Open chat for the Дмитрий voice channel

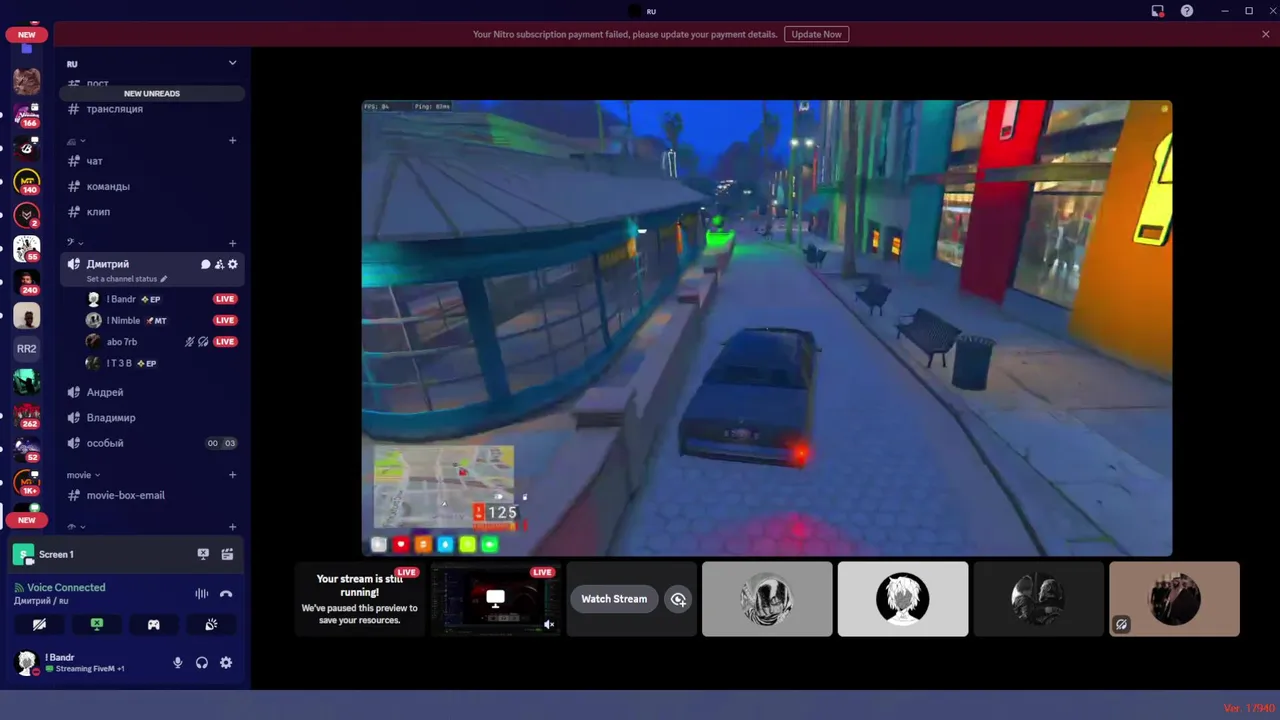tap(205, 264)
